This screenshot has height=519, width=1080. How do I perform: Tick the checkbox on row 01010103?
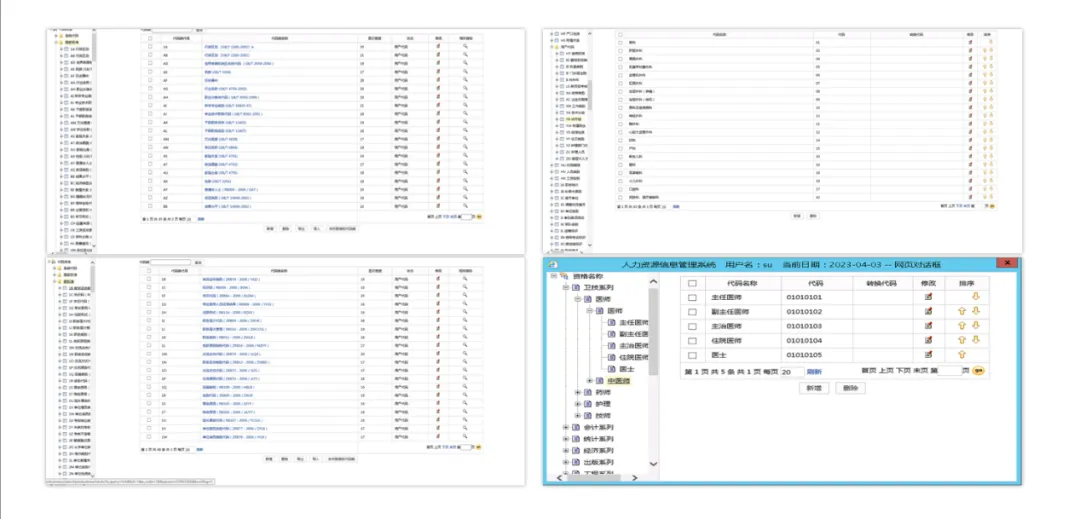coord(693,326)
